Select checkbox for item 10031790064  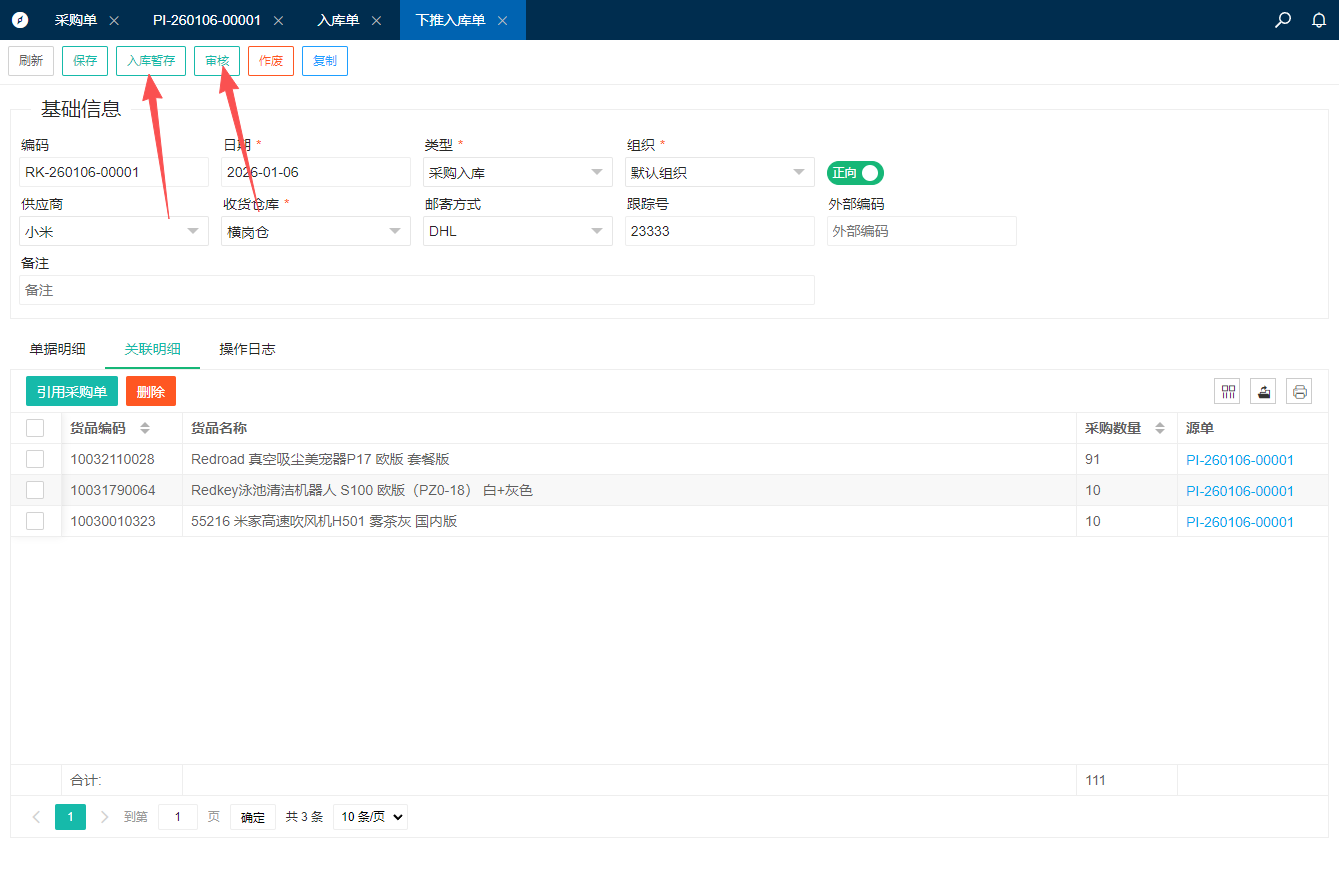point(35,490)
